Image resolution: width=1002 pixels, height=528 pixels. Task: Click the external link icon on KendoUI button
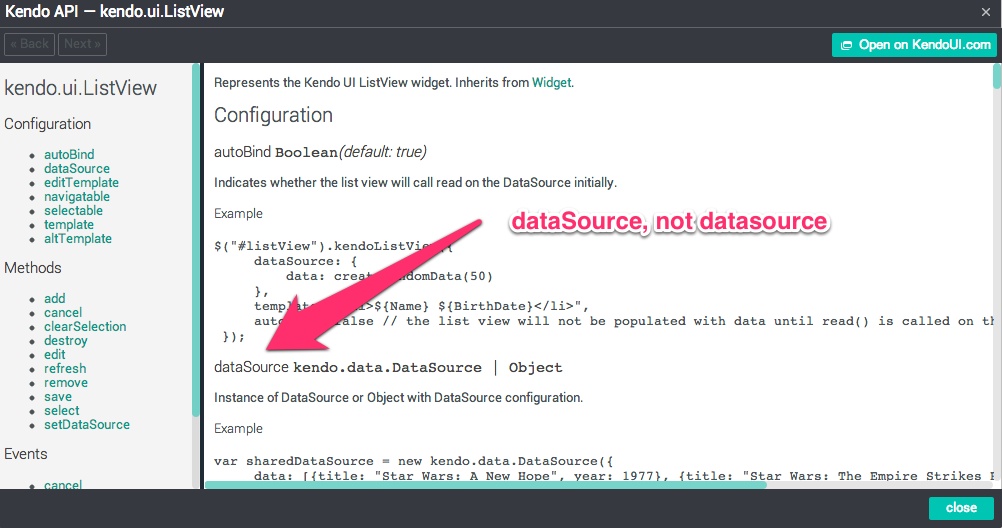point(846,45)
